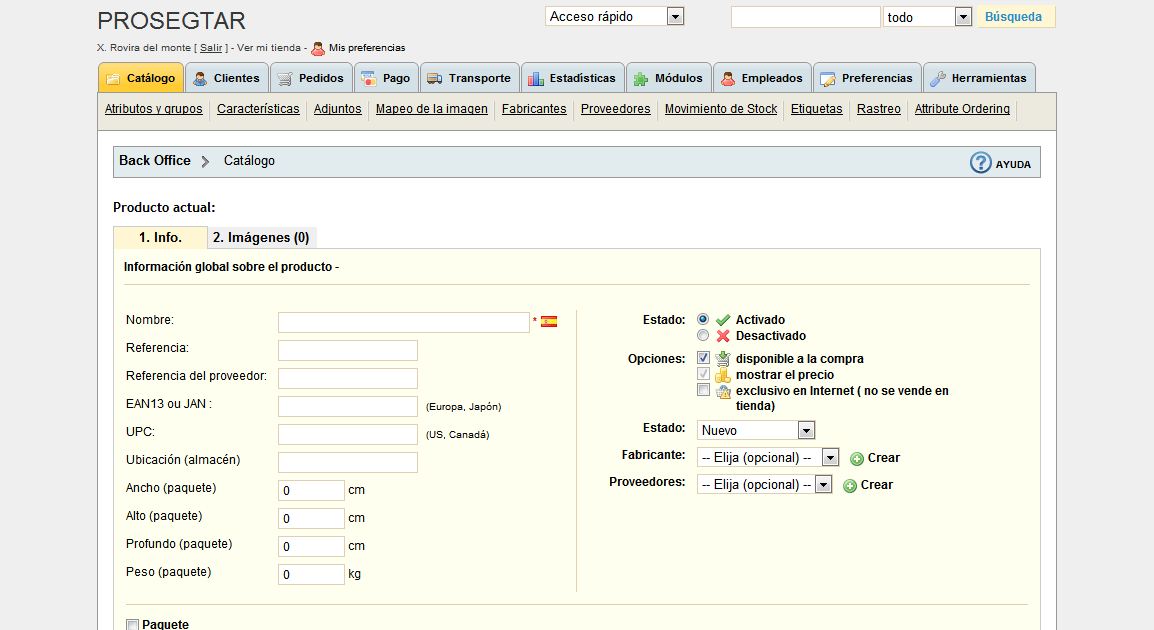The image size is (1154, 630).
Task: Click the Módulos puzzle icon
Action: point(641,79)
